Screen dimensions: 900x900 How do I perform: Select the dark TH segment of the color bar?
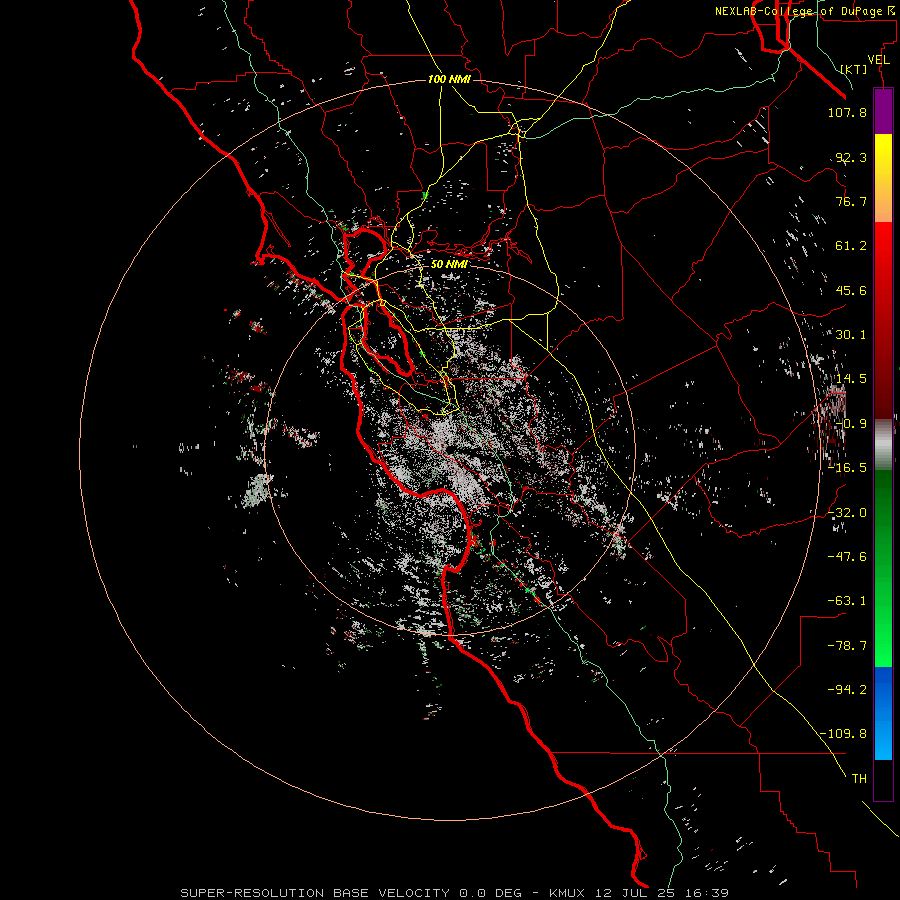883,780
